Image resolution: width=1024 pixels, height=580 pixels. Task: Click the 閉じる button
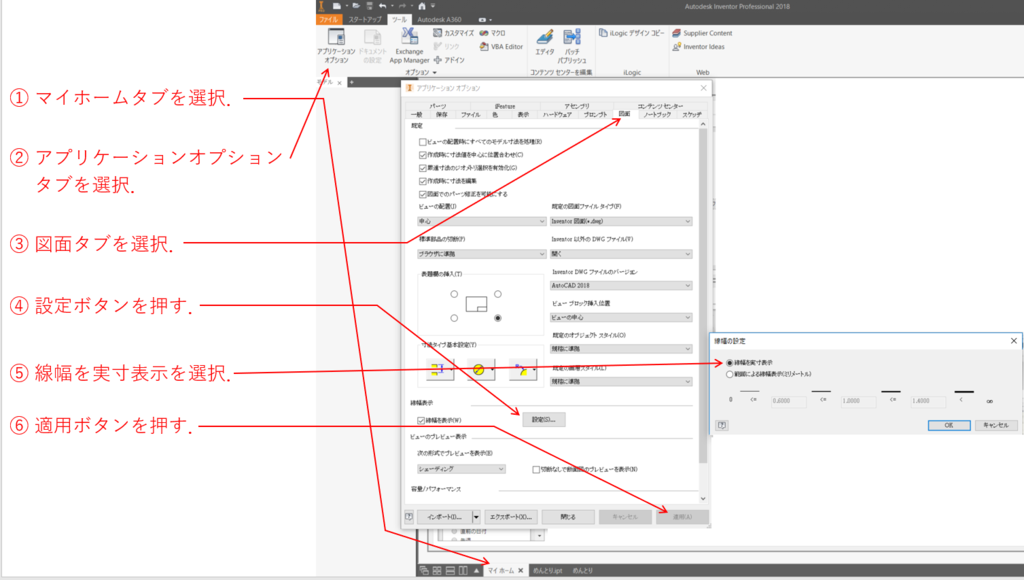(x=568, y=517)
